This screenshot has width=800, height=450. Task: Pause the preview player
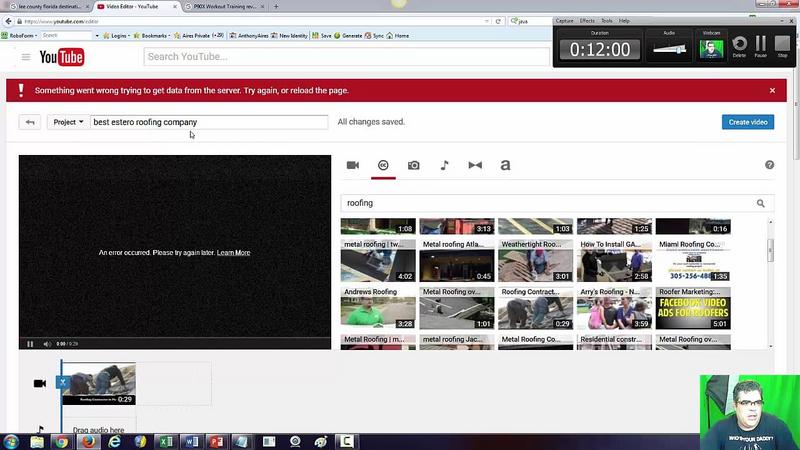pyautogui.click(x=30, y=344)
